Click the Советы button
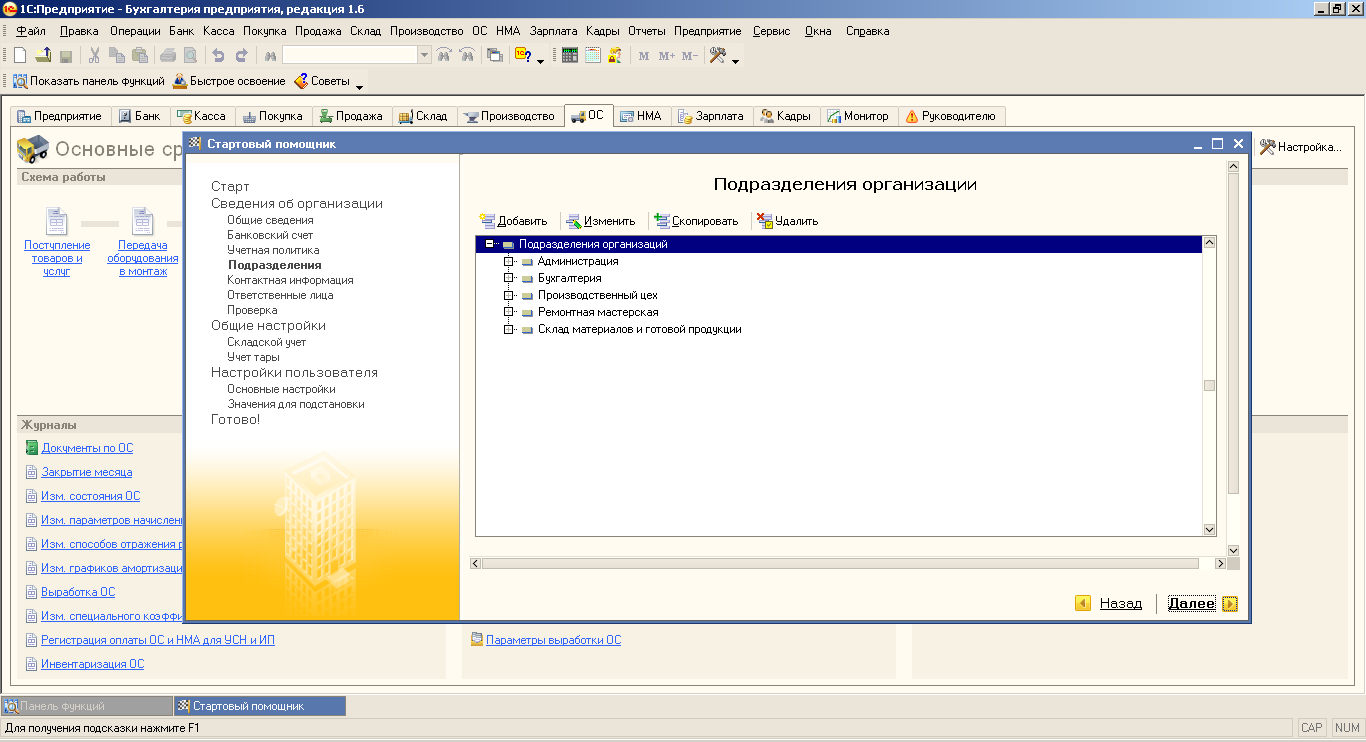 coord(321,81)
